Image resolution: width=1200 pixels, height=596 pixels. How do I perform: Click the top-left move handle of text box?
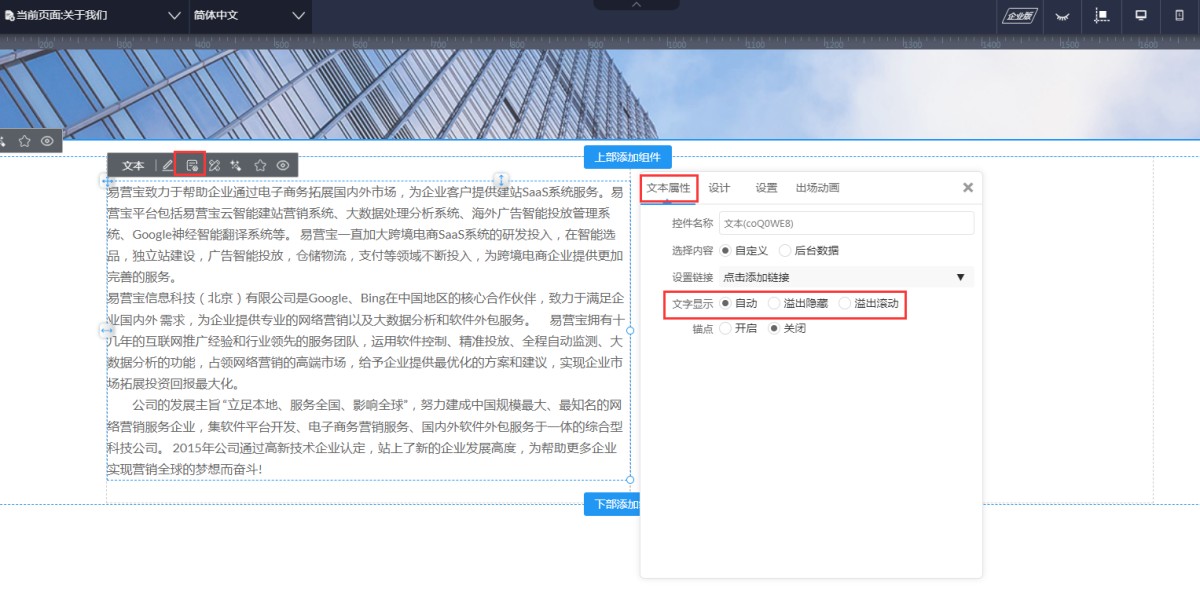pos(106,181)
